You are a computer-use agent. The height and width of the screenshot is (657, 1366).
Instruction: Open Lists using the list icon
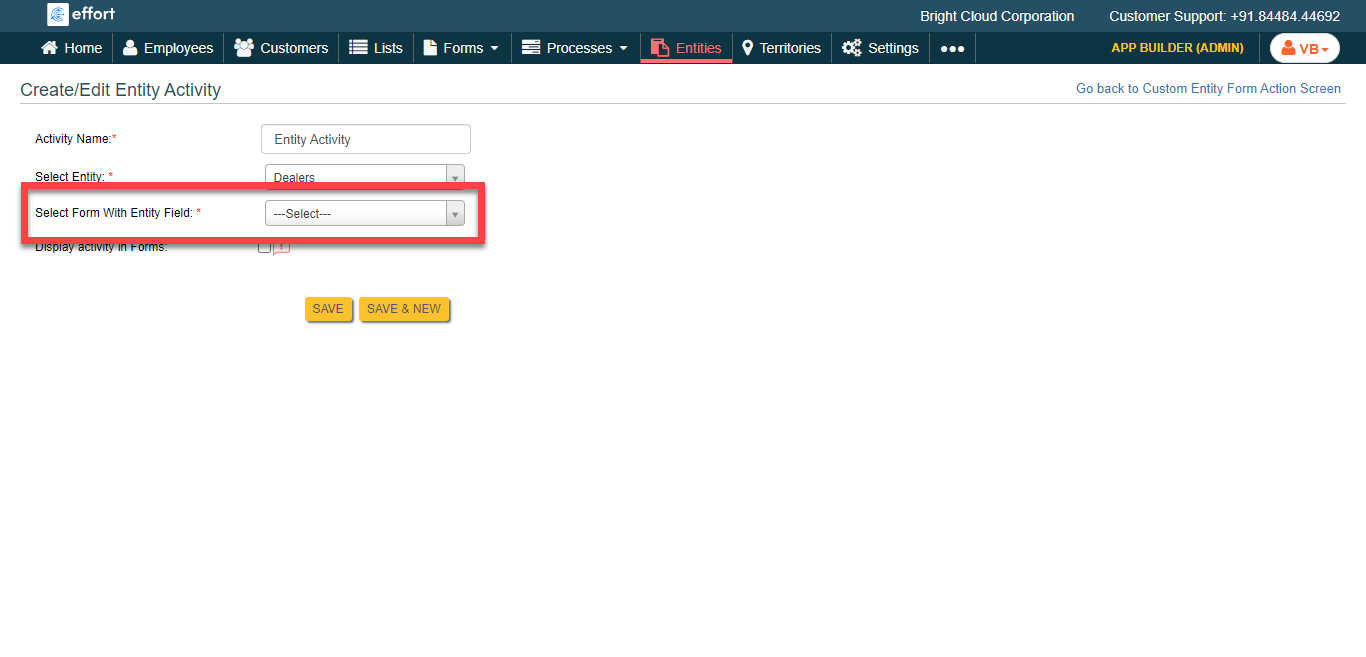[x=358, y=48]
